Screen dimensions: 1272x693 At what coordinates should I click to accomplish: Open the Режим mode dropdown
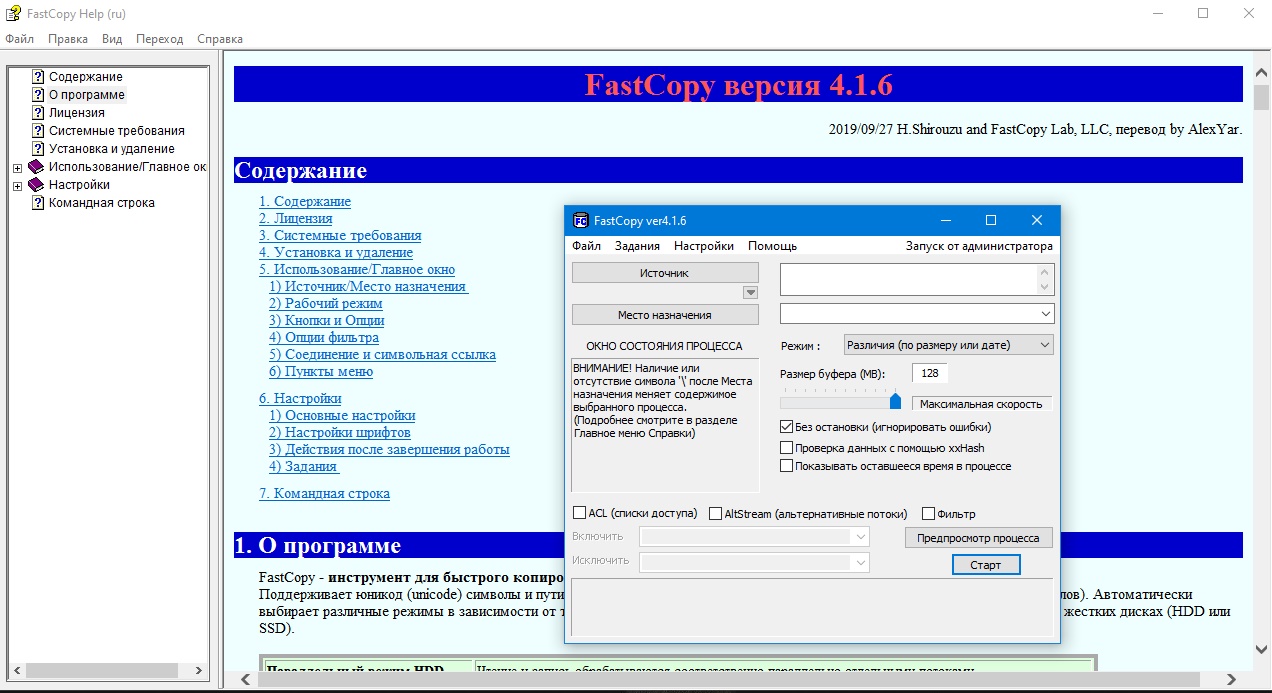click(x=1044, y=345)
